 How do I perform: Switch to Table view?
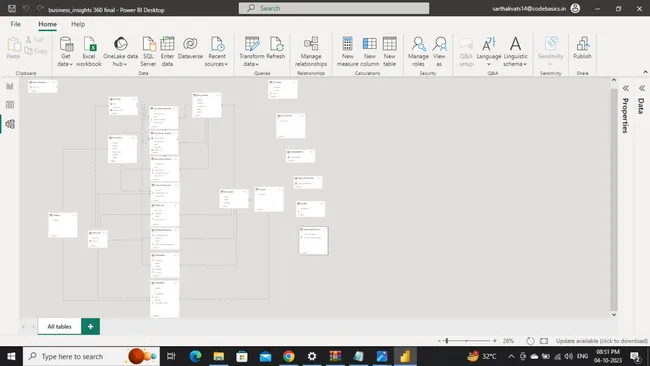tap(10, 105)
